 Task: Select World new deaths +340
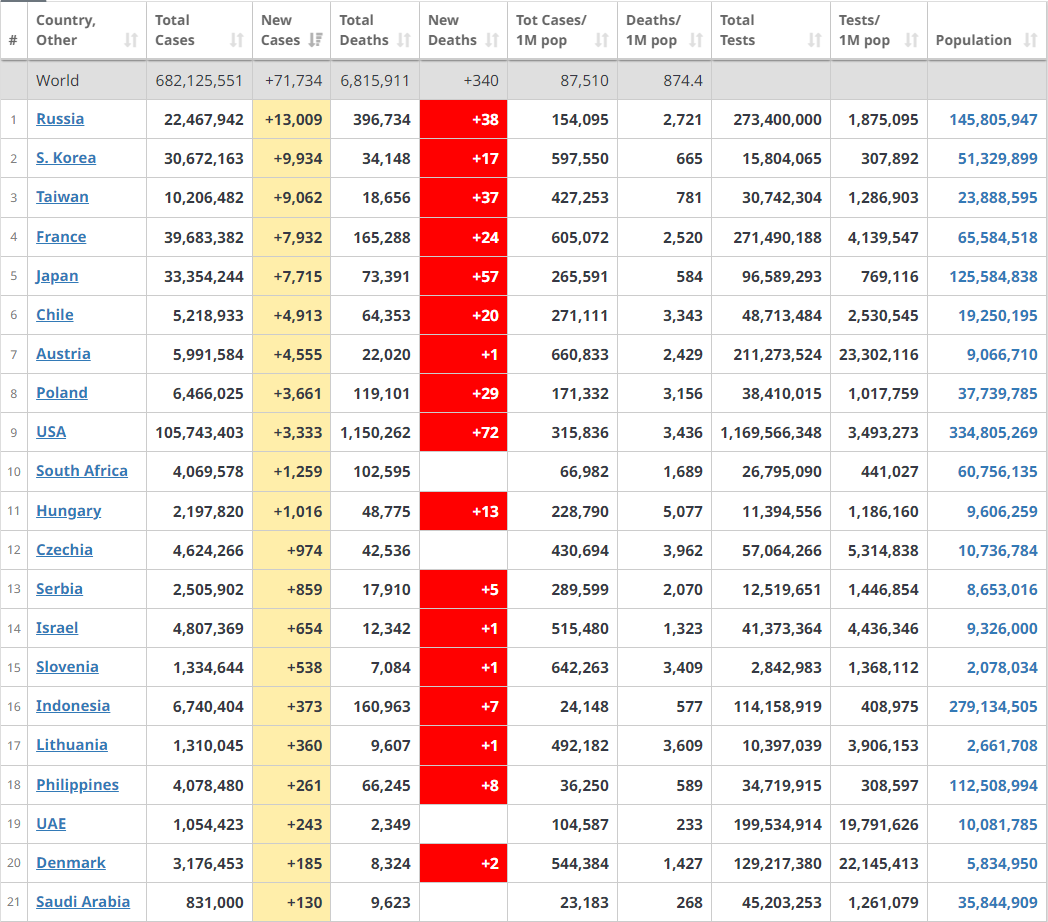(481, 81)
